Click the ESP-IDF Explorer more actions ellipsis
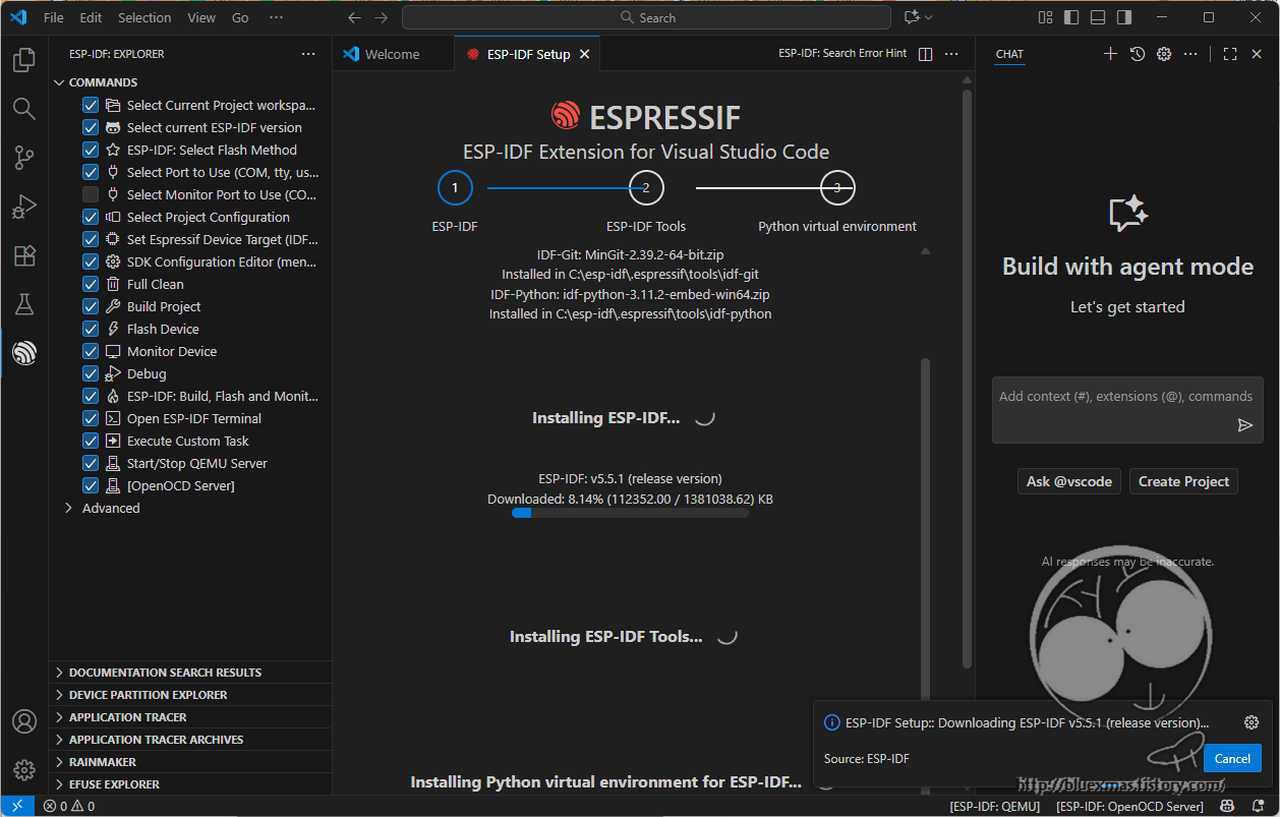 308,54
